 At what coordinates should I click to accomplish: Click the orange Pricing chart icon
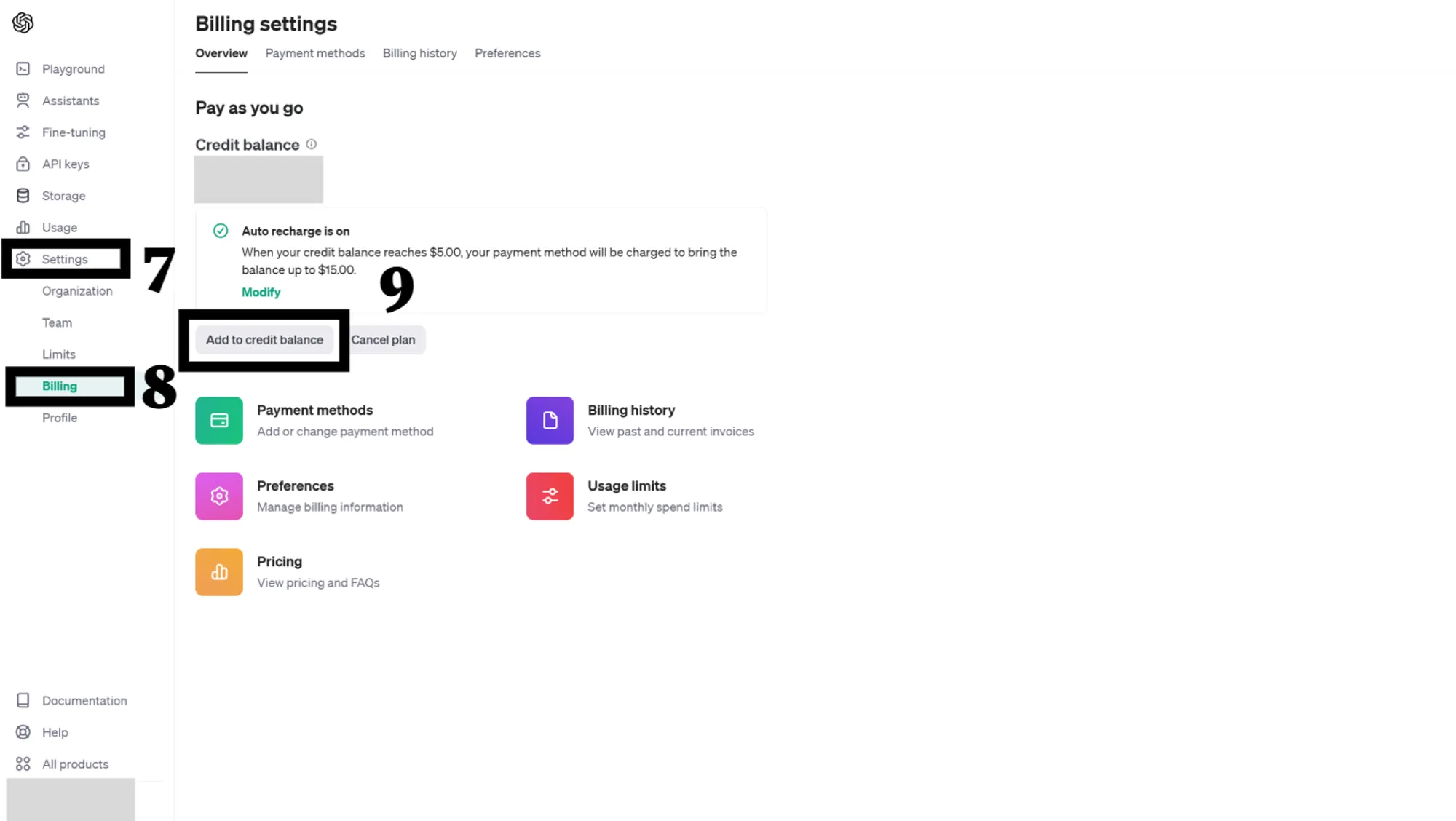219,572
